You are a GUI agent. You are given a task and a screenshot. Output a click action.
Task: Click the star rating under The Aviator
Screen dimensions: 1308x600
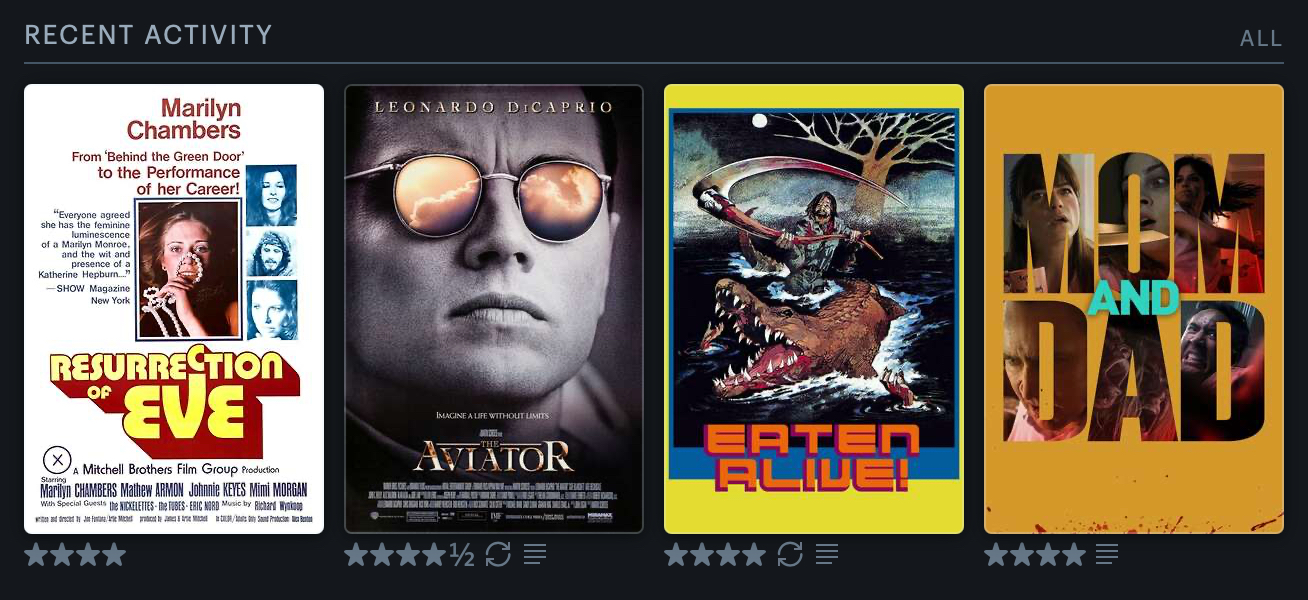pyautogui.click(x=409, y=554)
